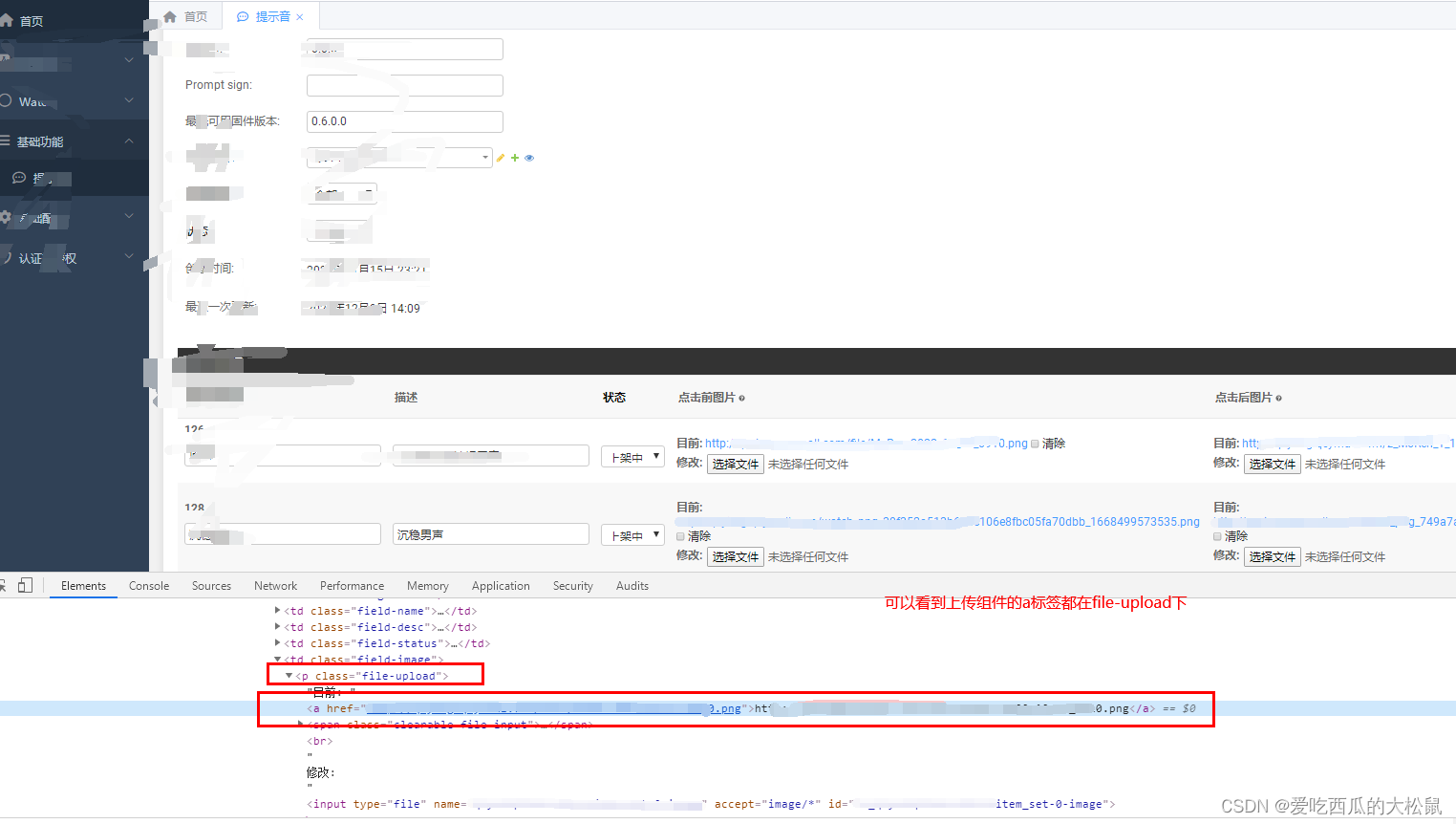Viewport: 1456px width, 824px height.
Task: Close the 提示音 tab with its x
Action: [x=300, y=17]
